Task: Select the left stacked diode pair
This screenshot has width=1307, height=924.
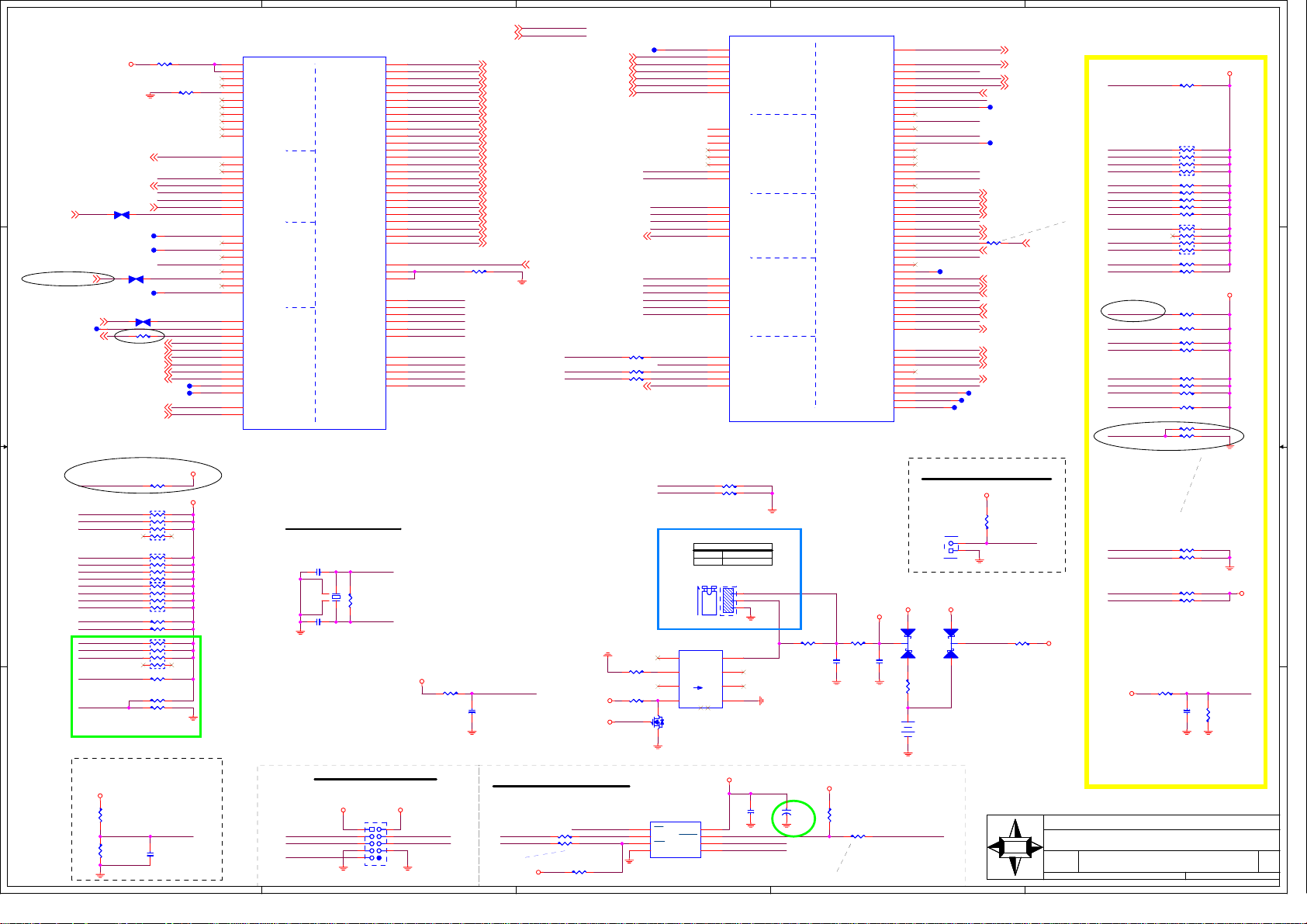Action: click(x=908, y=644)
